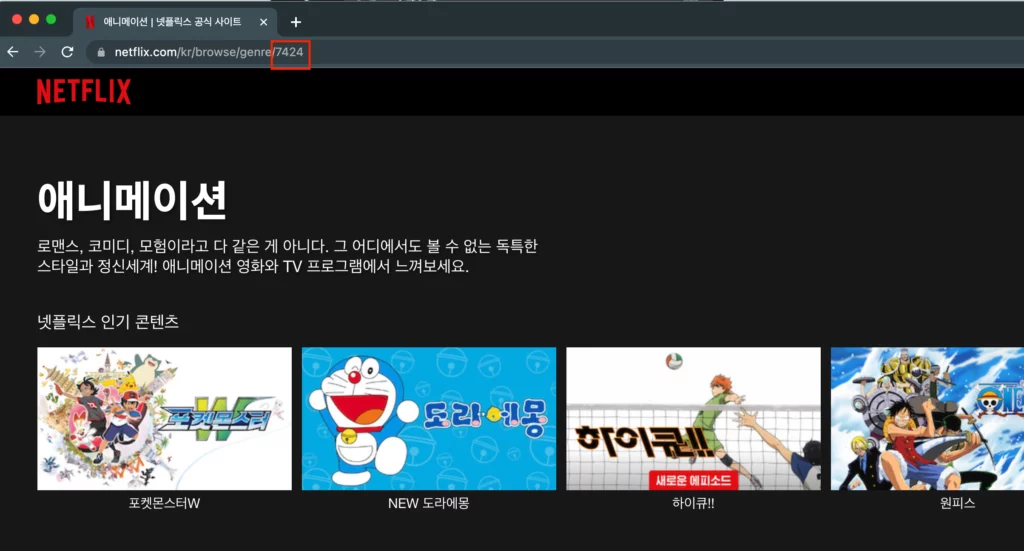Image resolution: width=1024 pixels, height=551 pixels.
Task: Open the 원피스 thumbnail
Action: pos(927,418)
